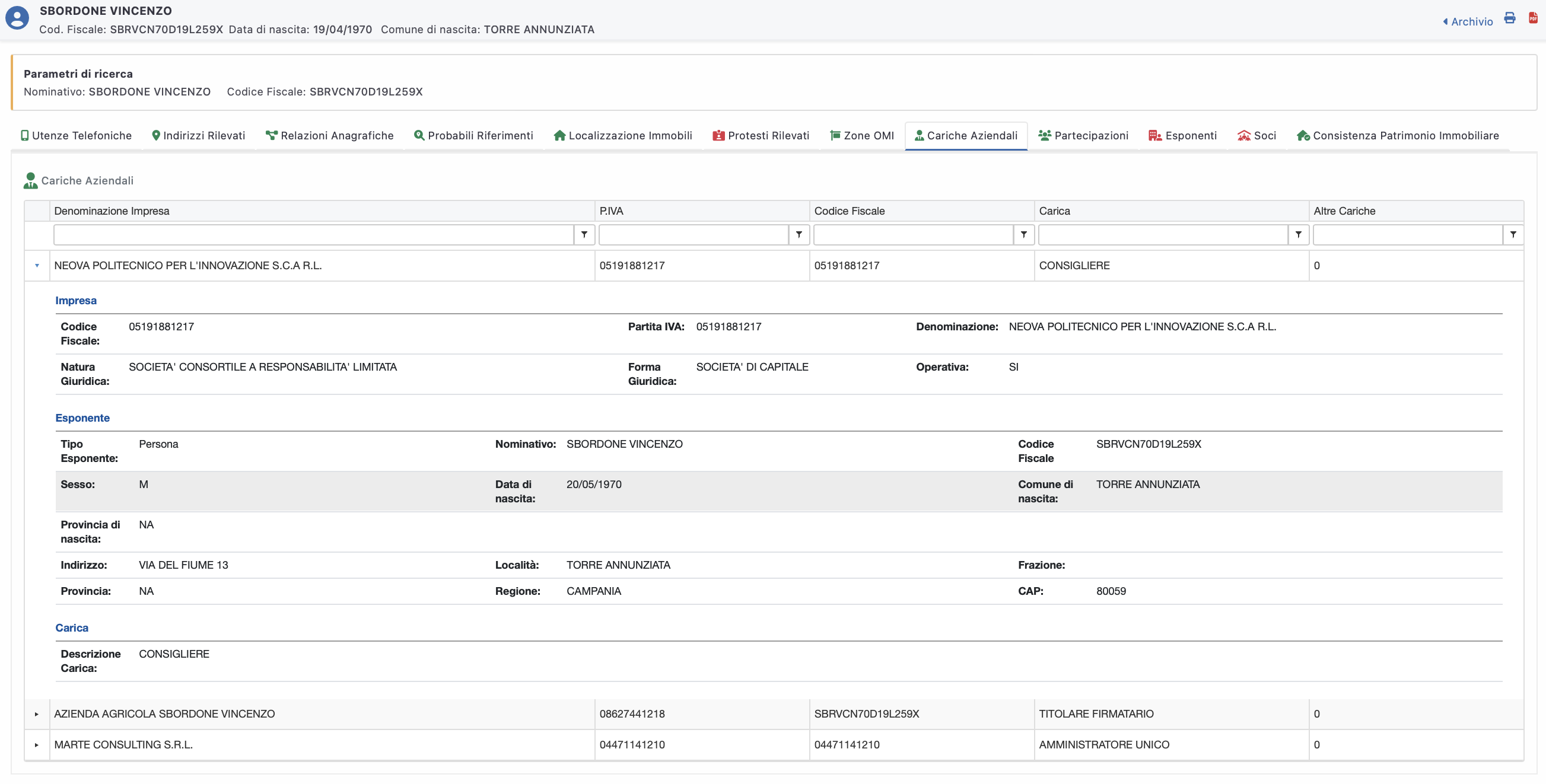Switch to the Partecipazioni tab
Screen dimensions: 1546x784
(x=1083, y=136)
